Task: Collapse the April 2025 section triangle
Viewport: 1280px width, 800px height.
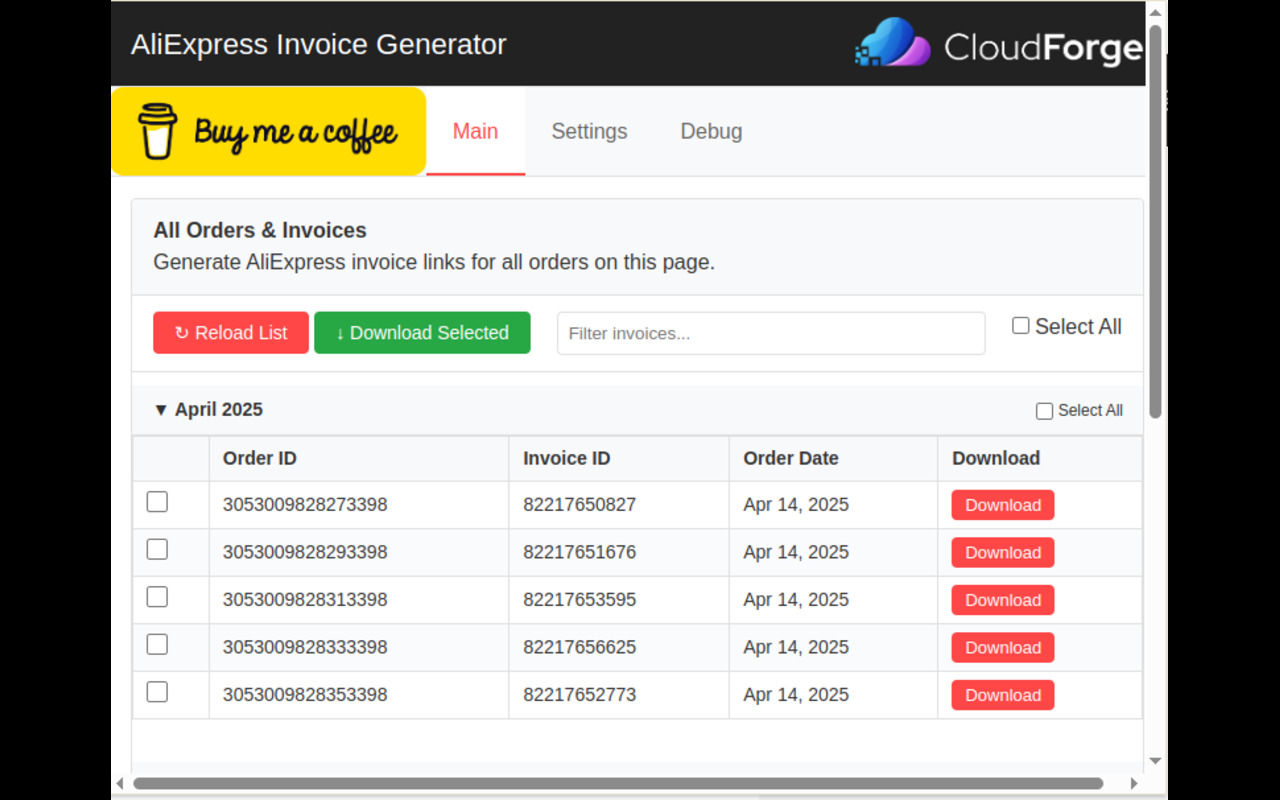Action: (160, 409)
